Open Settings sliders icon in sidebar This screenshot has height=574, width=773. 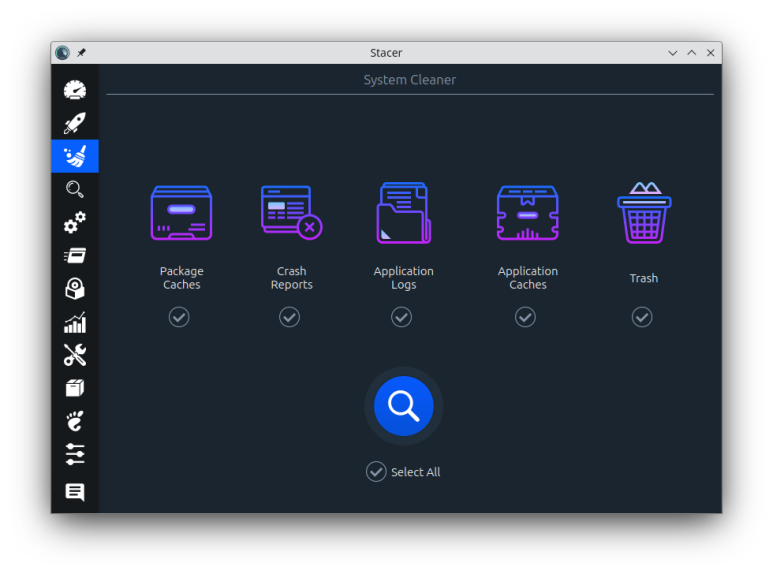tap(75, 454)
